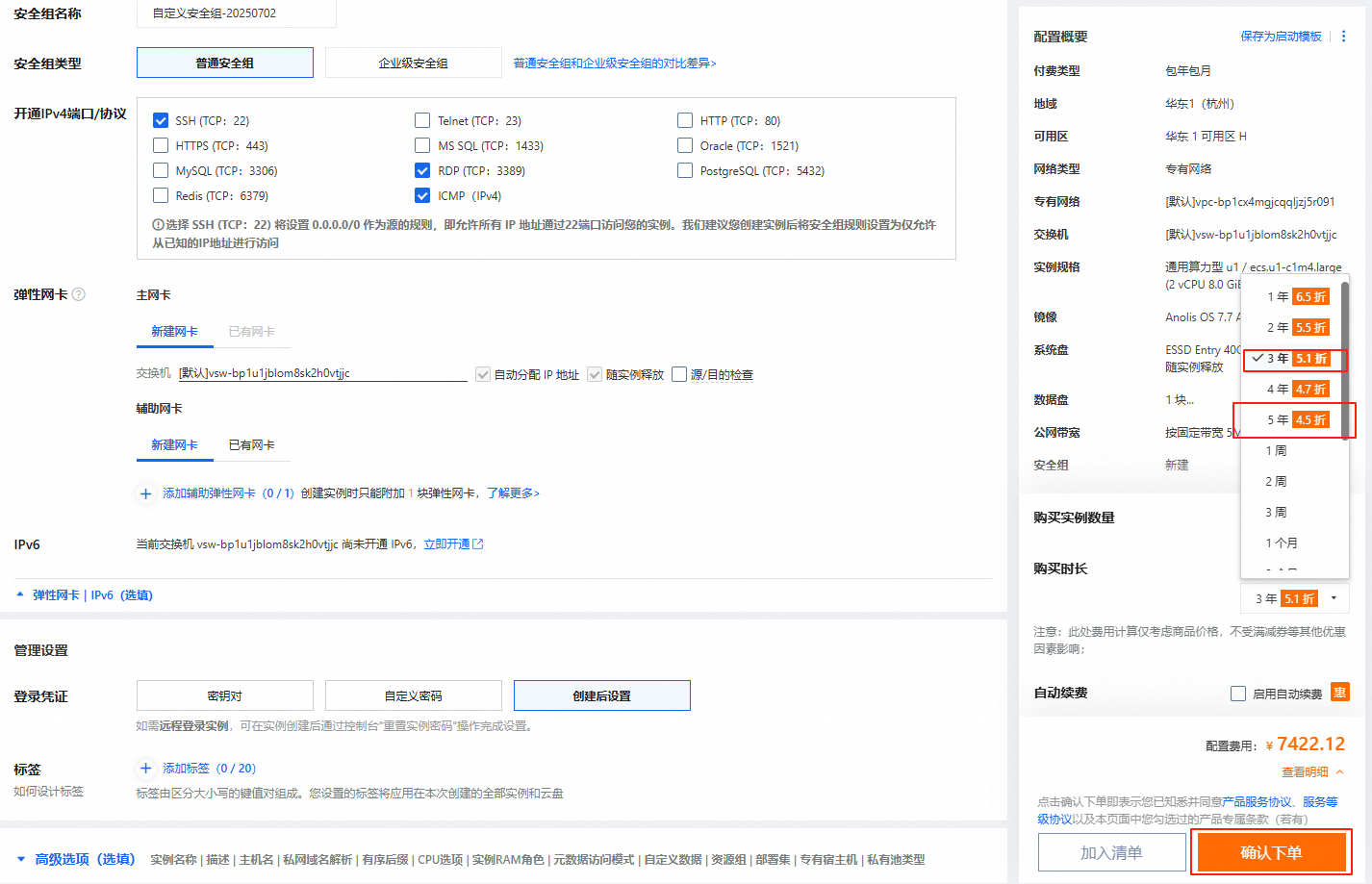
Task: Select 密钥对 login credential
Action: coord(225,695)
